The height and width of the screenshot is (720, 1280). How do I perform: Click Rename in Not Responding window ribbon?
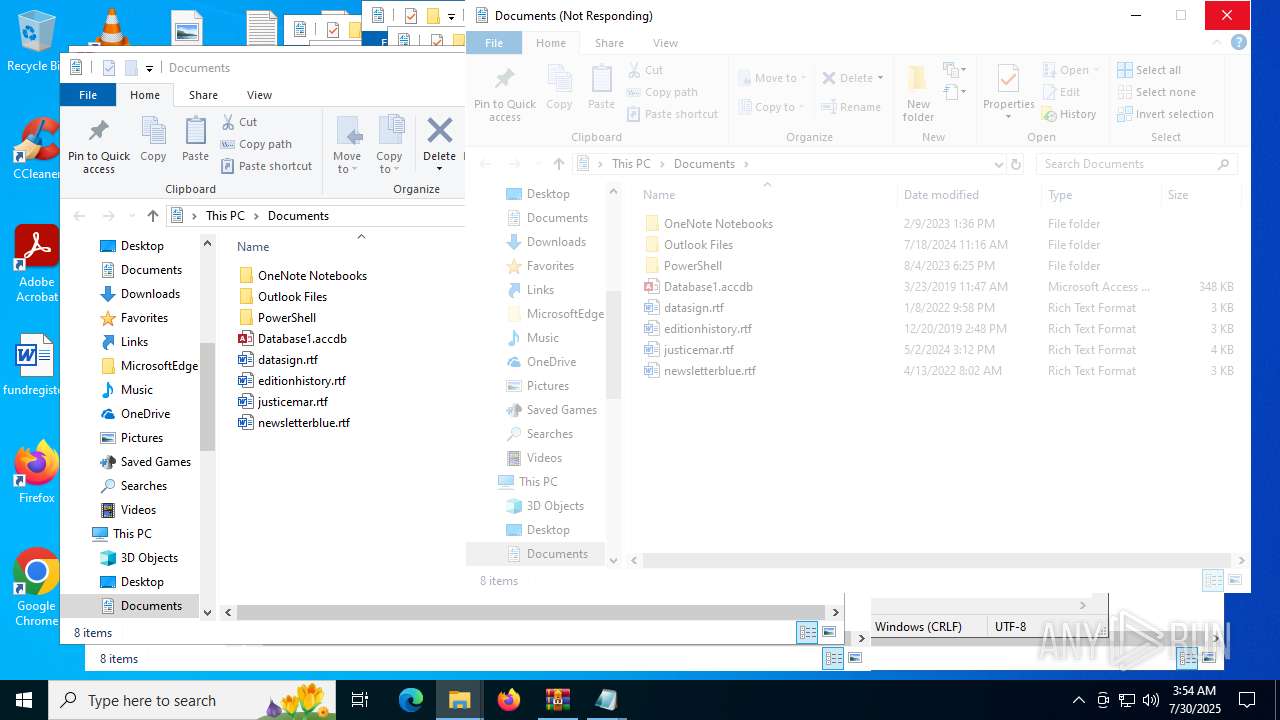851,107
